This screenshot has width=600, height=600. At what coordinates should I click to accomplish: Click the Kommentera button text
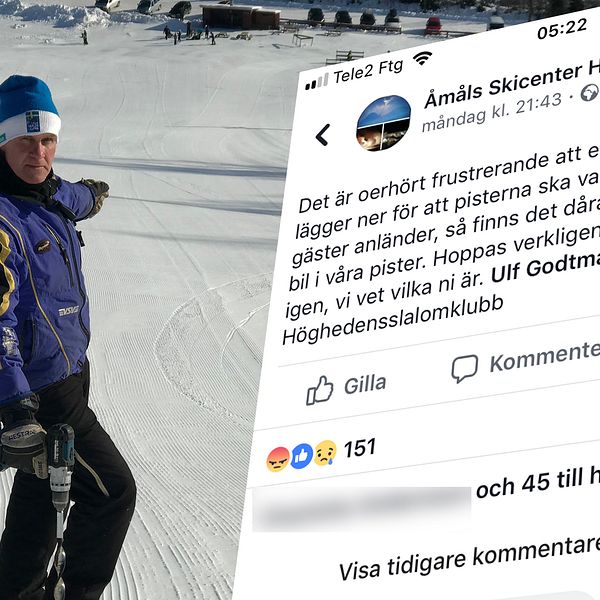(x=545, y=357)
